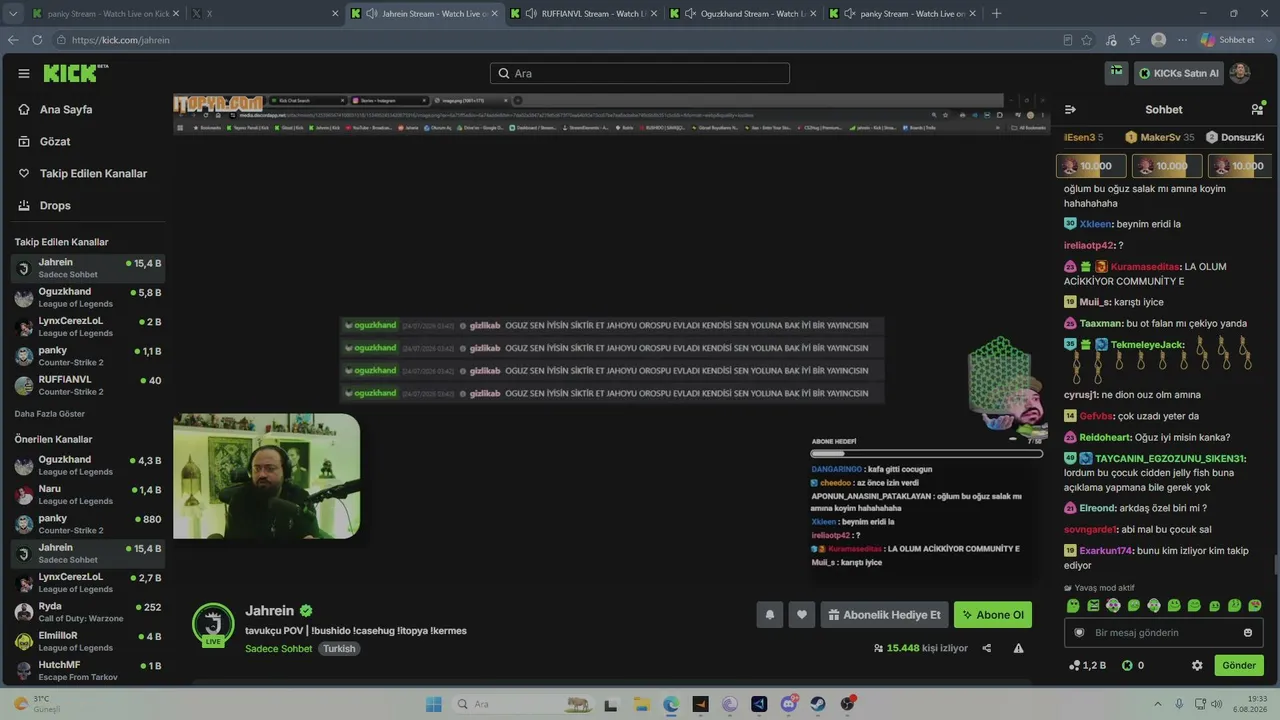This screenshot has width=1280, height=720.
Task: Open Steam from the taskbar
Action: (818, 704)
